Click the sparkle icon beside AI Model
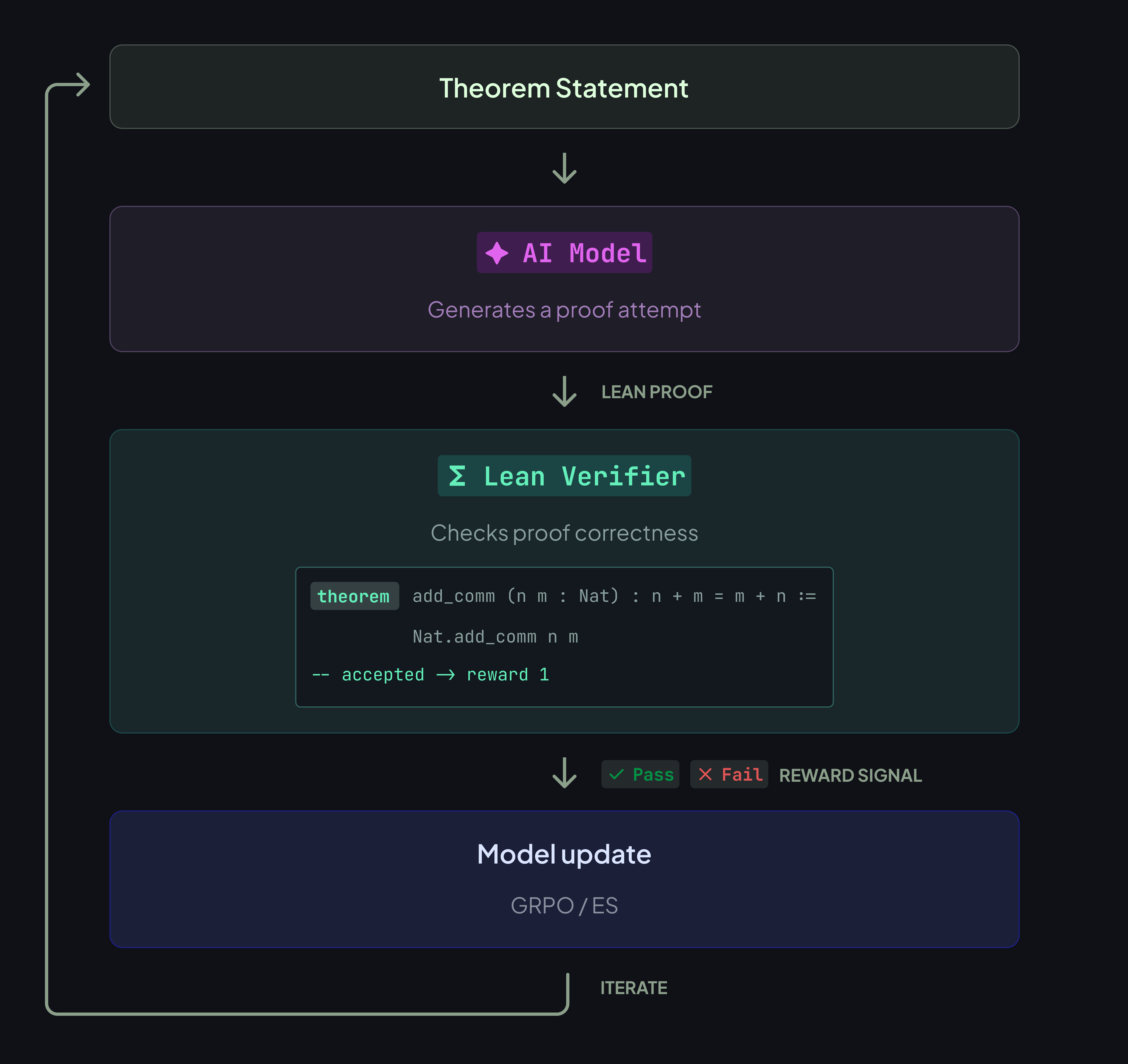 tap(497, 253)
